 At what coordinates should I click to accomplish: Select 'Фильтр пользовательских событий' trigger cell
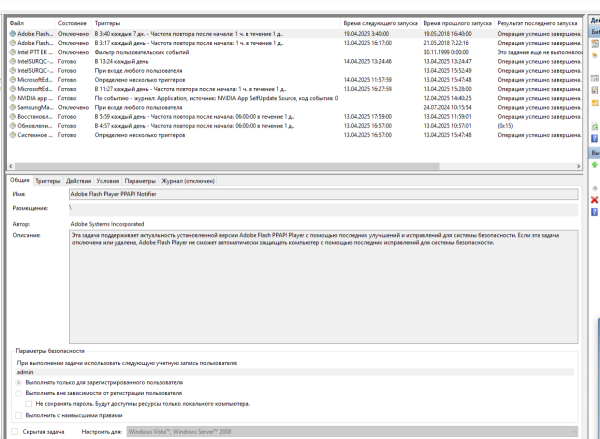142,52
